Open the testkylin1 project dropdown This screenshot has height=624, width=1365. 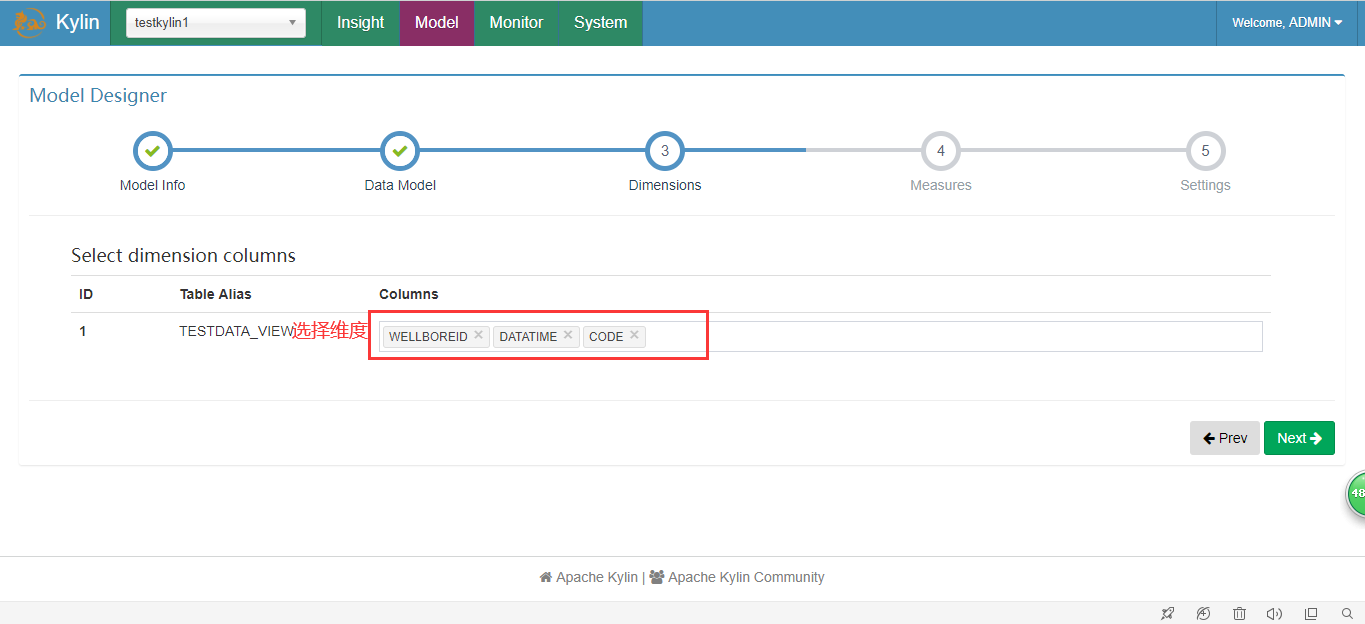coord(216,22)
